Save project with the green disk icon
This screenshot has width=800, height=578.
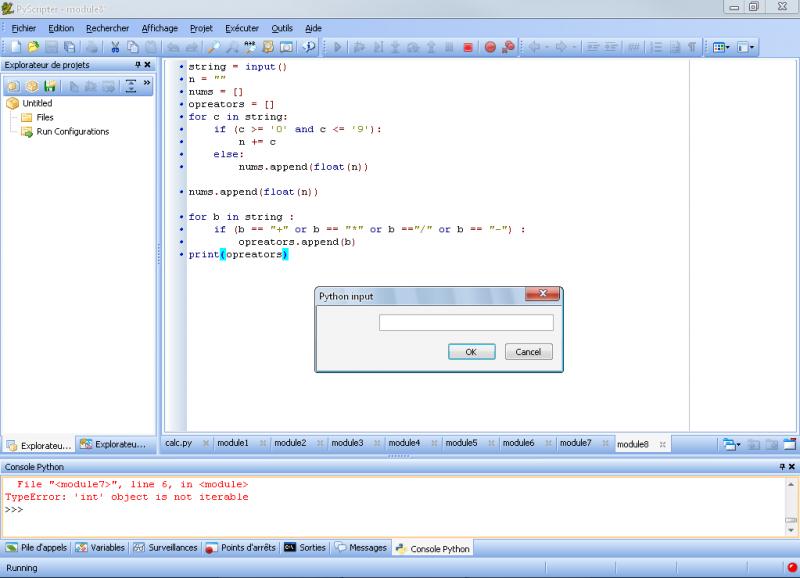pos(50,86)
